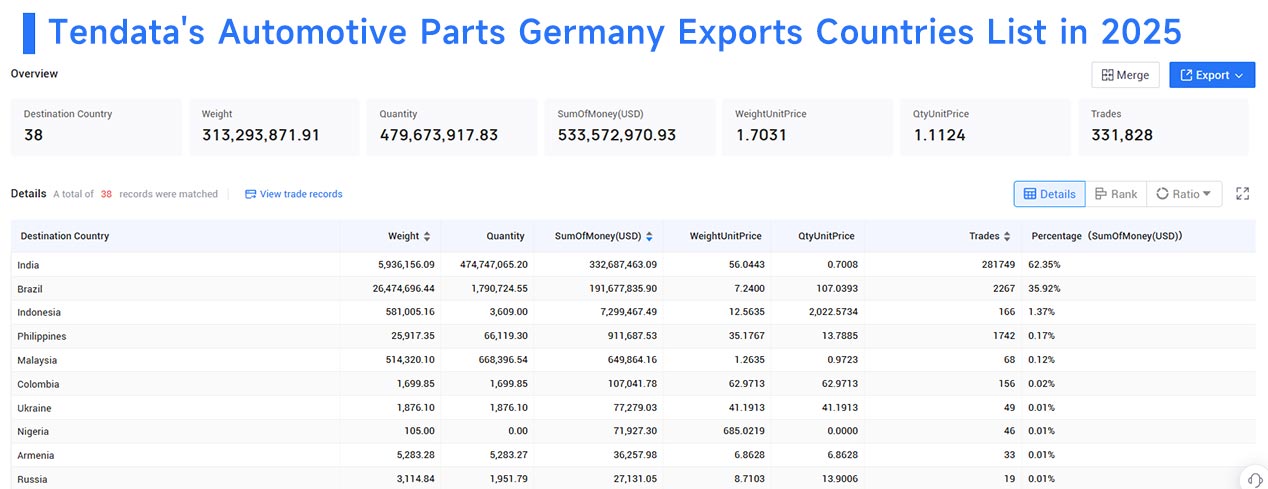The height and width of the screenshot is (489, 1268).
Task: Click the Weight overview card value
Action: 261,134
